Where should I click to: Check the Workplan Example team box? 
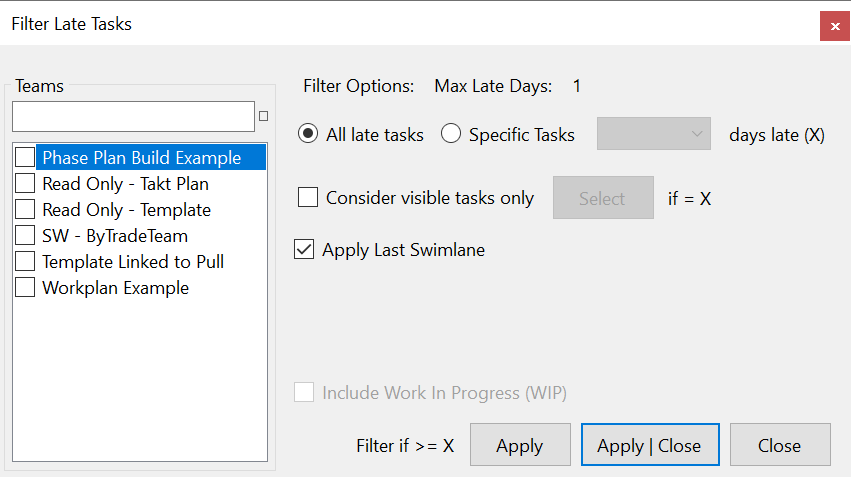point(25,288)
